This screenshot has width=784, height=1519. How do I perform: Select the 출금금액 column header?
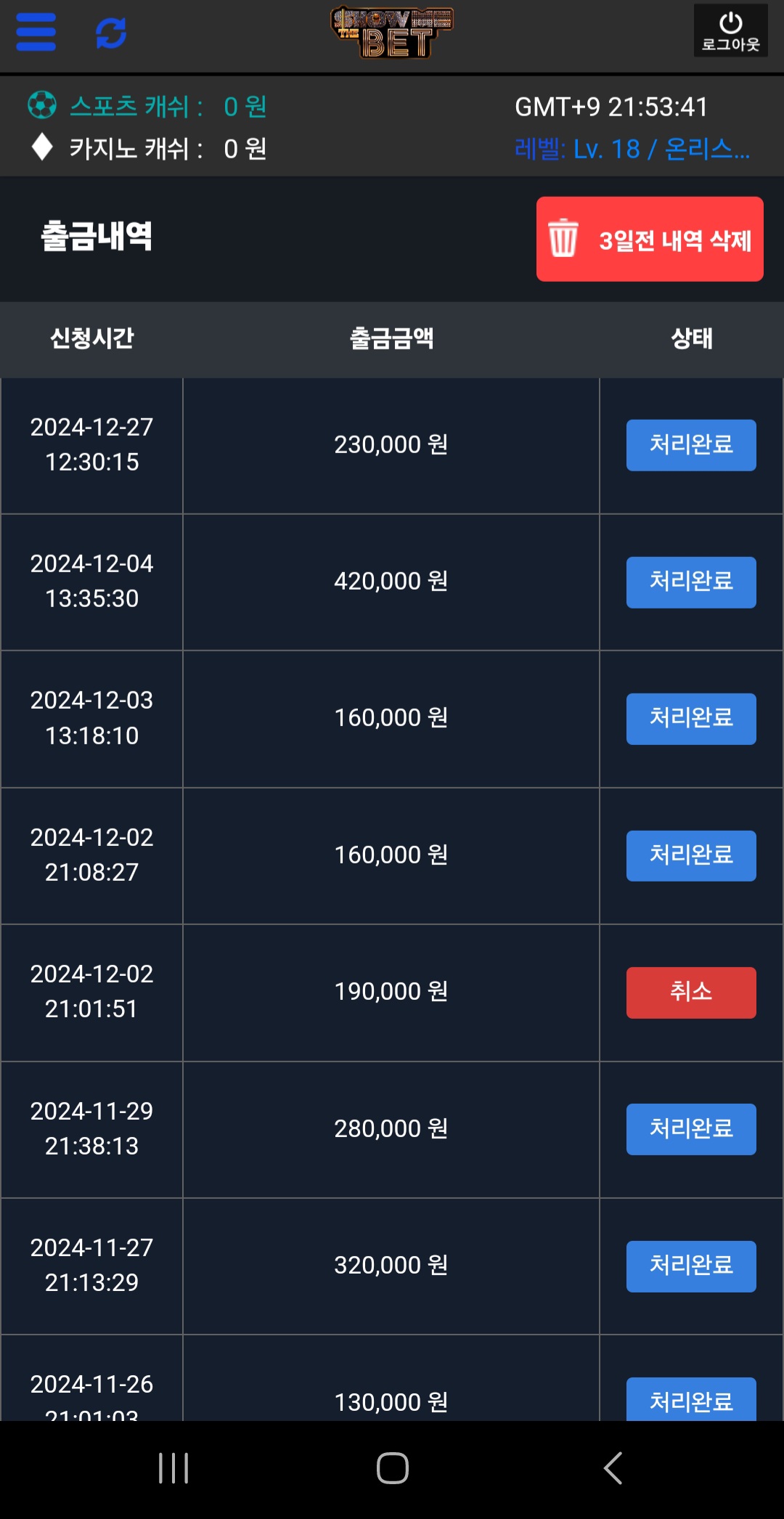coord(391,338)
